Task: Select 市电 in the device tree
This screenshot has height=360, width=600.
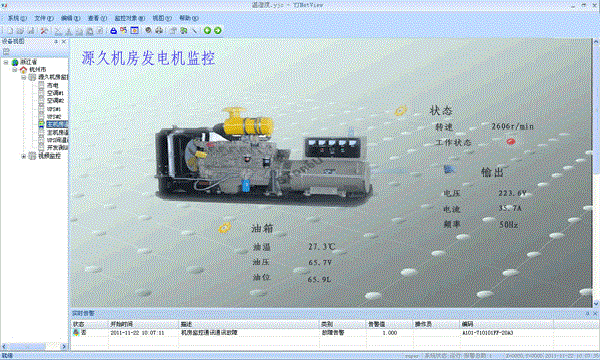Action: coord(52,85)
